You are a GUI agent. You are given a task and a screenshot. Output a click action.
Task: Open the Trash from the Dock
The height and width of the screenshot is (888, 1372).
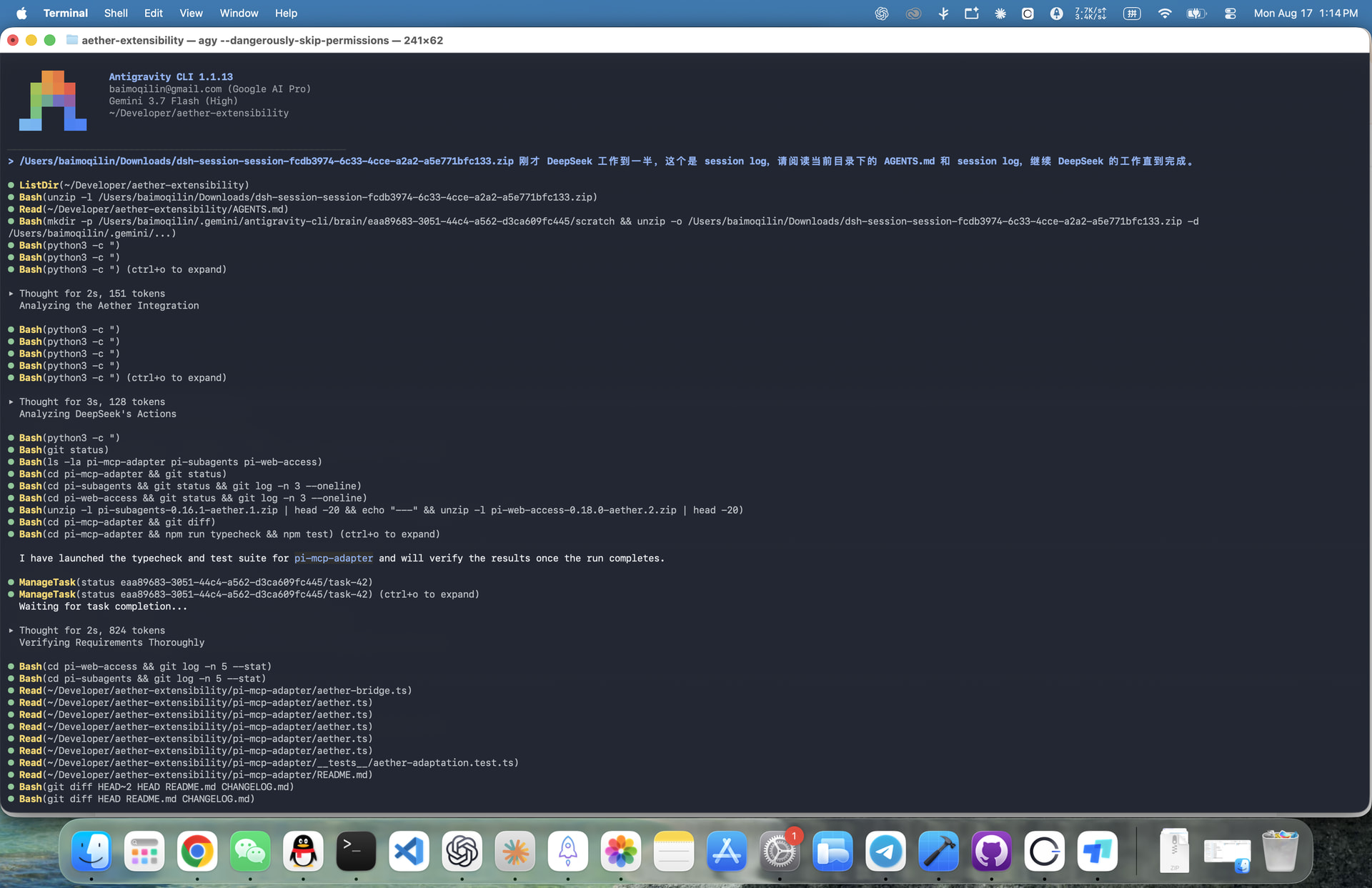click(x=1280, y=851)
